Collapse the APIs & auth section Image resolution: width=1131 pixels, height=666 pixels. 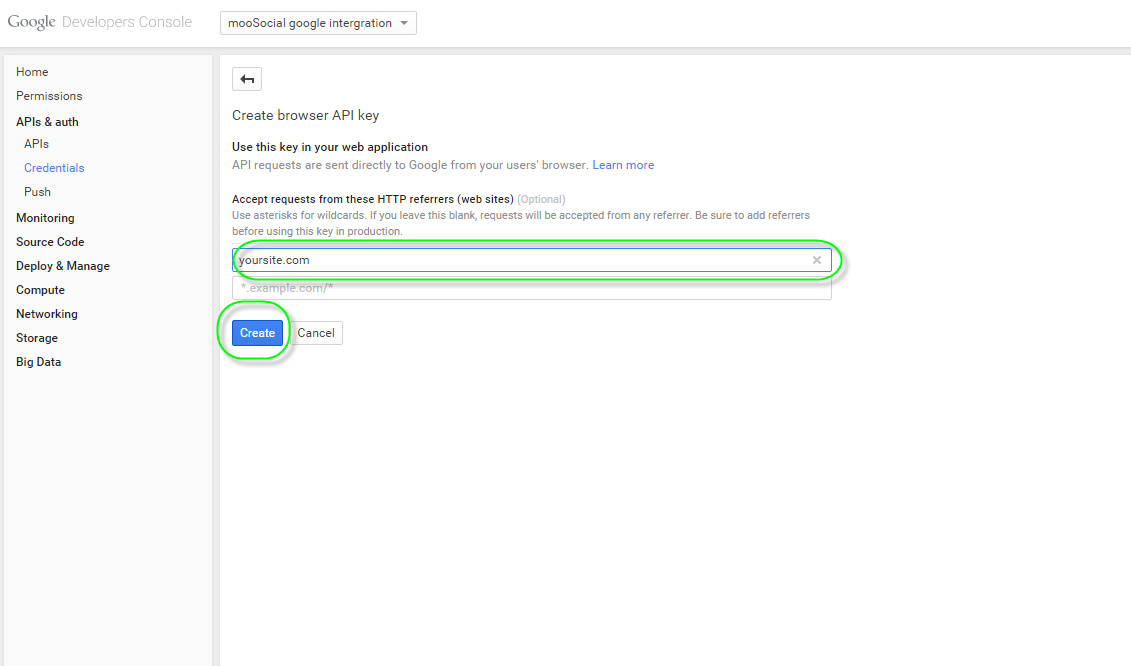pyautogui.click(x=47, y=122)
